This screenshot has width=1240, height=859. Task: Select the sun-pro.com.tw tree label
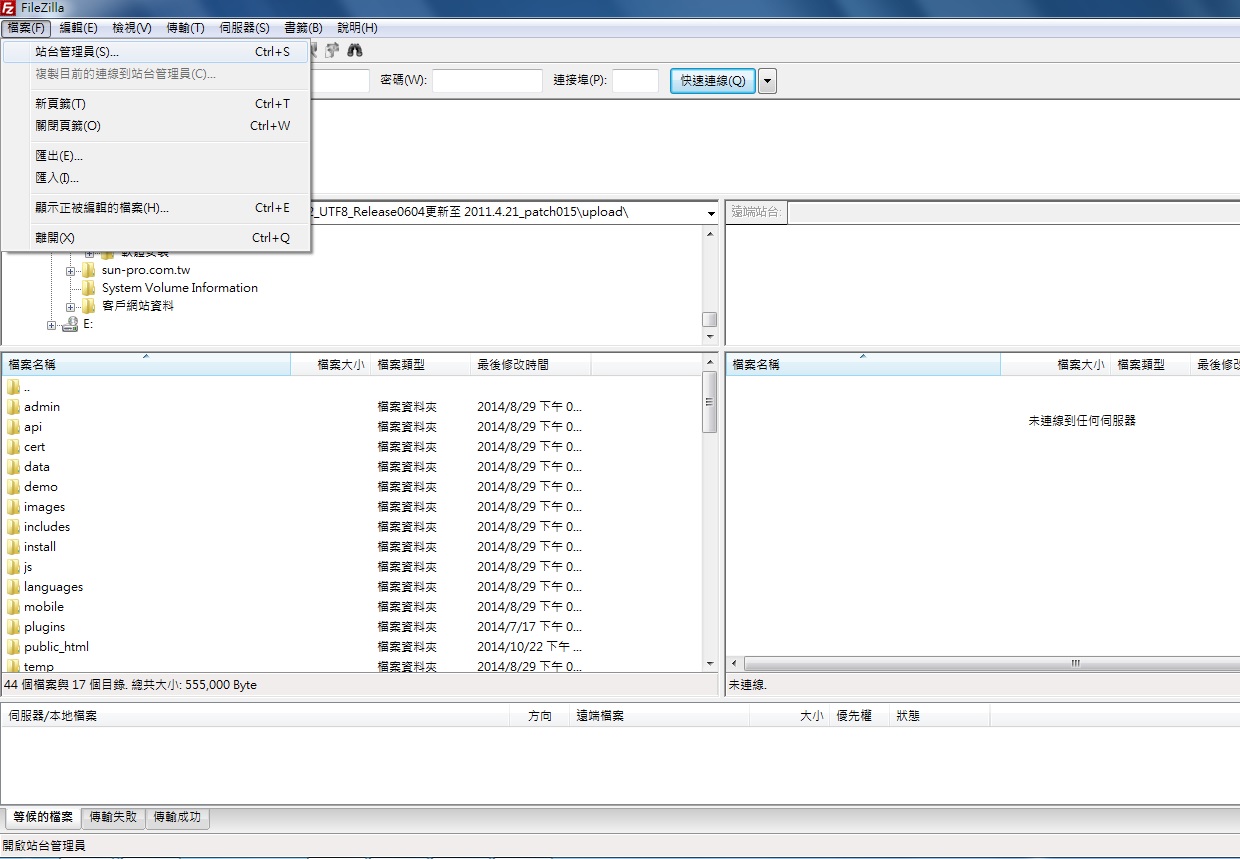[x=146, y=270]
